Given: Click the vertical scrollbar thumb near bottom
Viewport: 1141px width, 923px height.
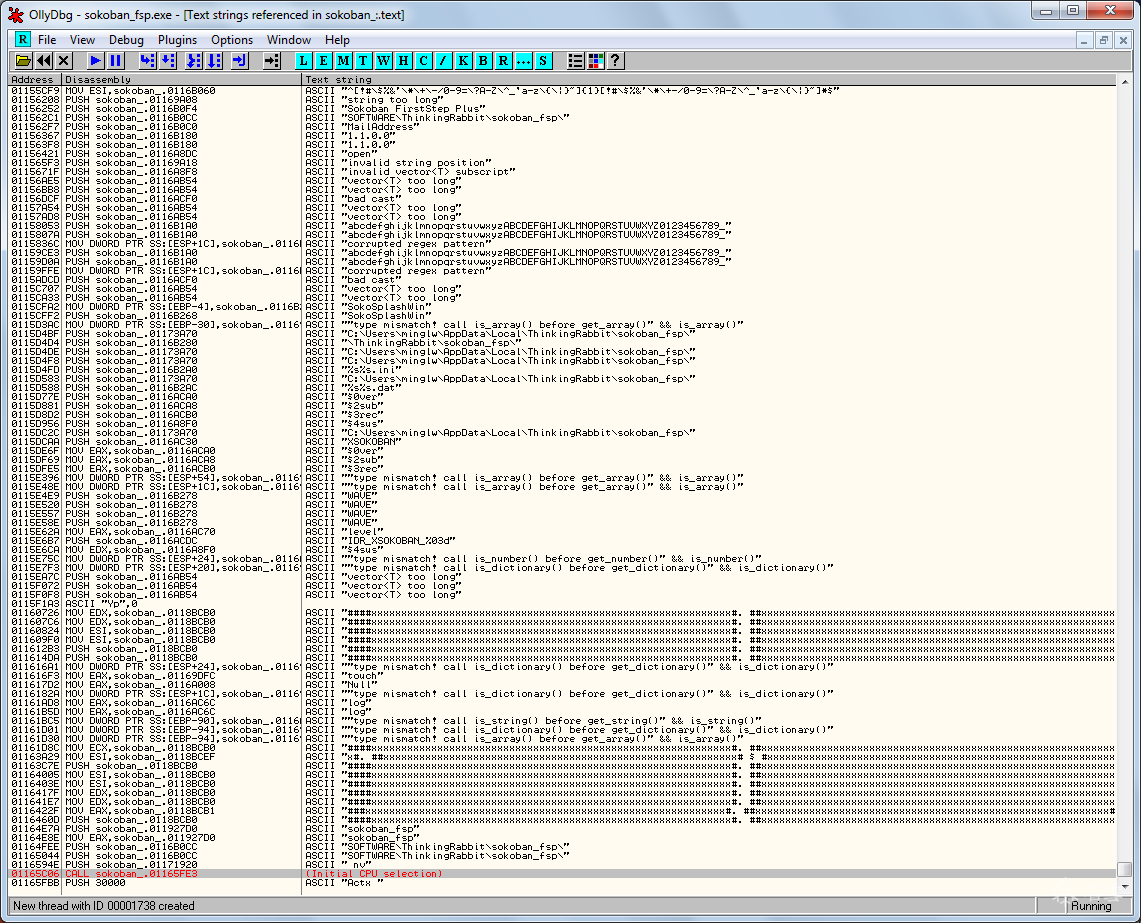Looking at the screenshot, I should click(x=1124, y=870).
